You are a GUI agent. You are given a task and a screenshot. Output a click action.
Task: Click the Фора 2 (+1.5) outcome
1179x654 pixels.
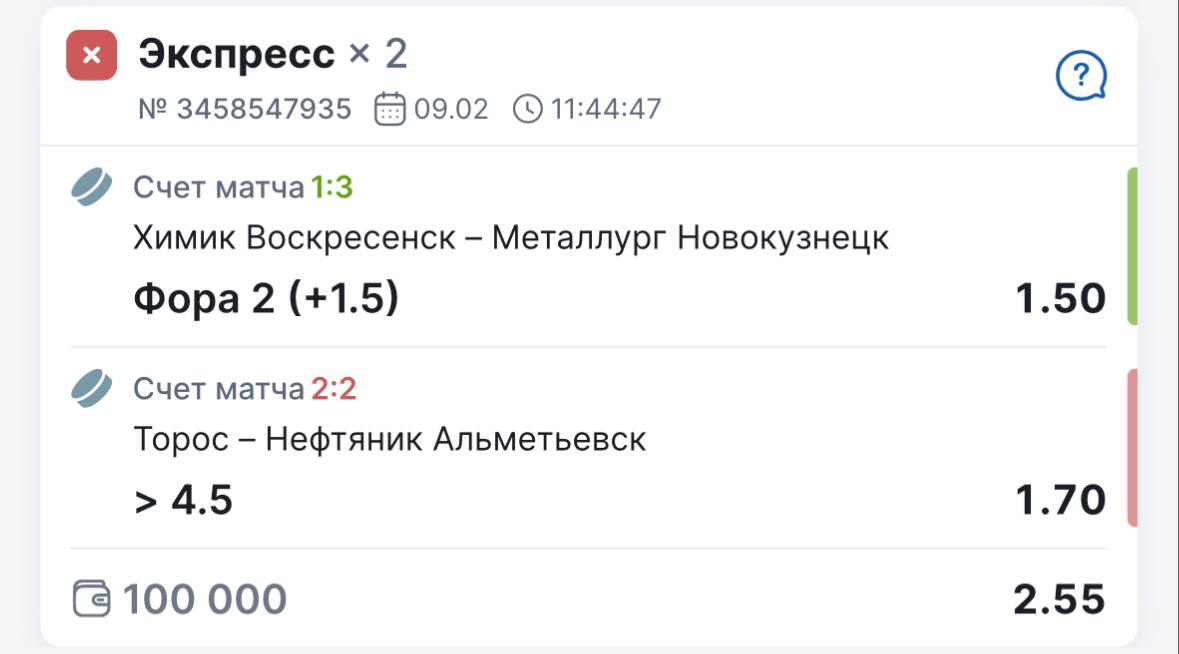pos(266,299)
